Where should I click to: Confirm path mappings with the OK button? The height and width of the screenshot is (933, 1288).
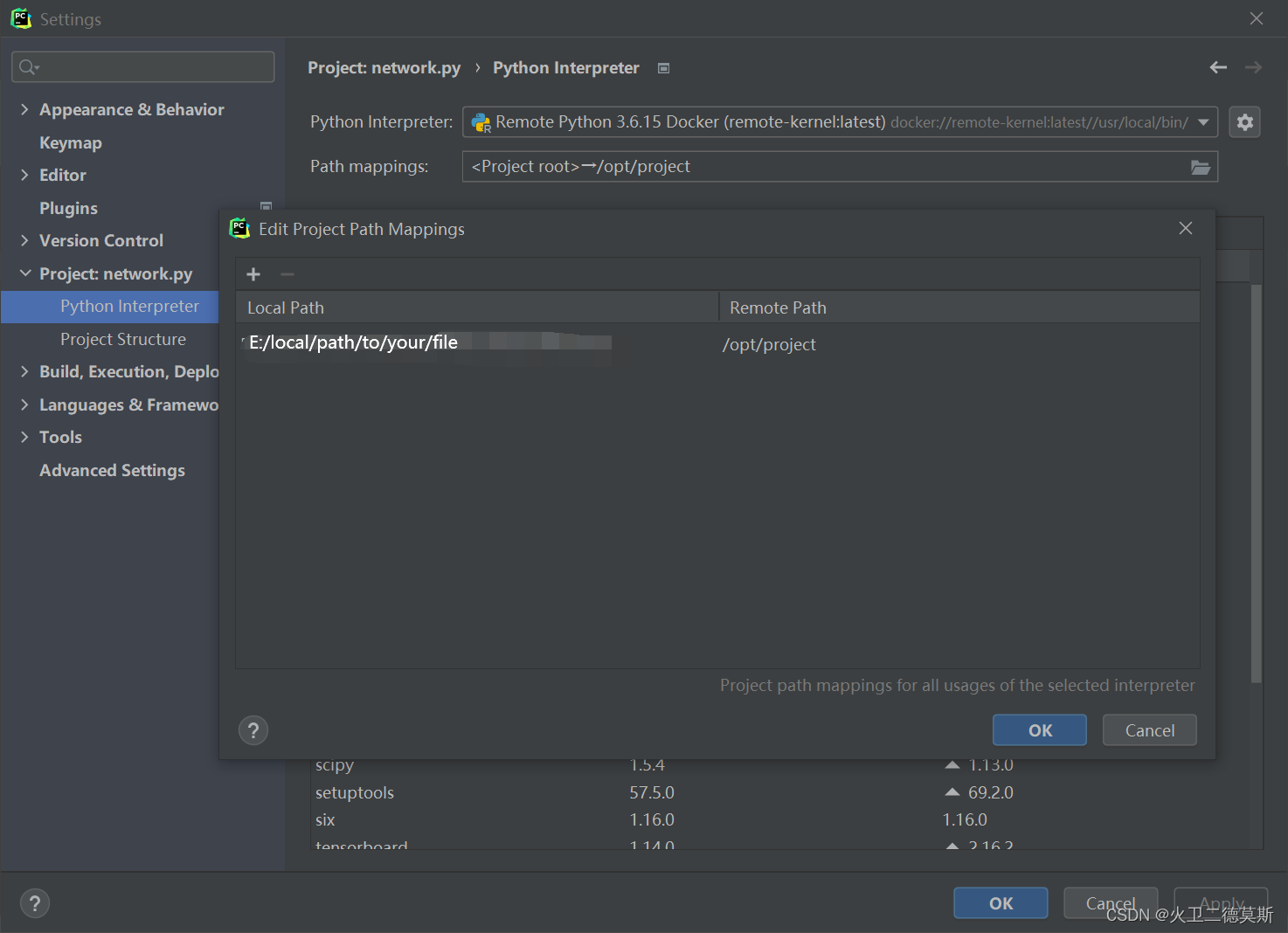coord(1039,729)
